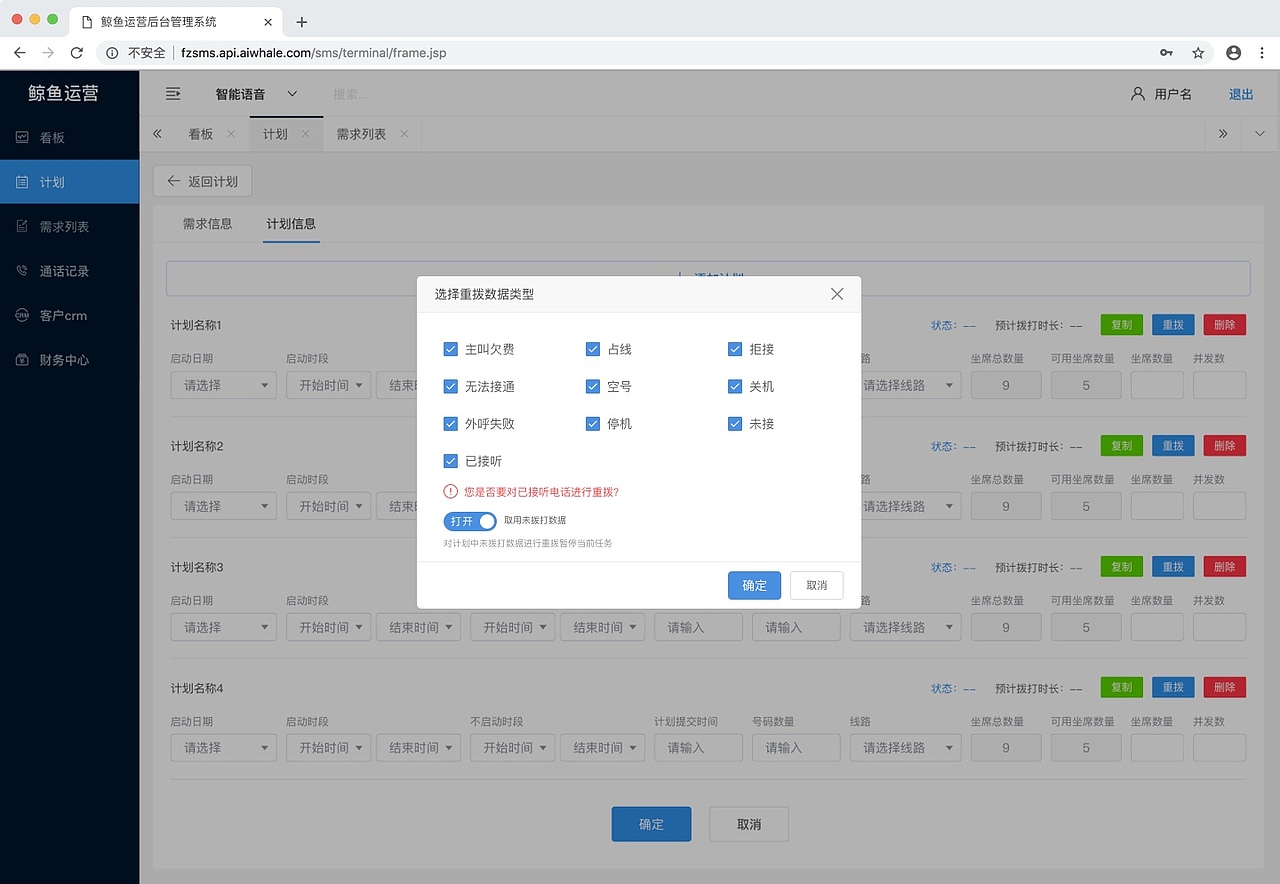Uncheck the 空号 checkbox
1280x884 pixels.
pyautogui.click(x=593, y=386)
